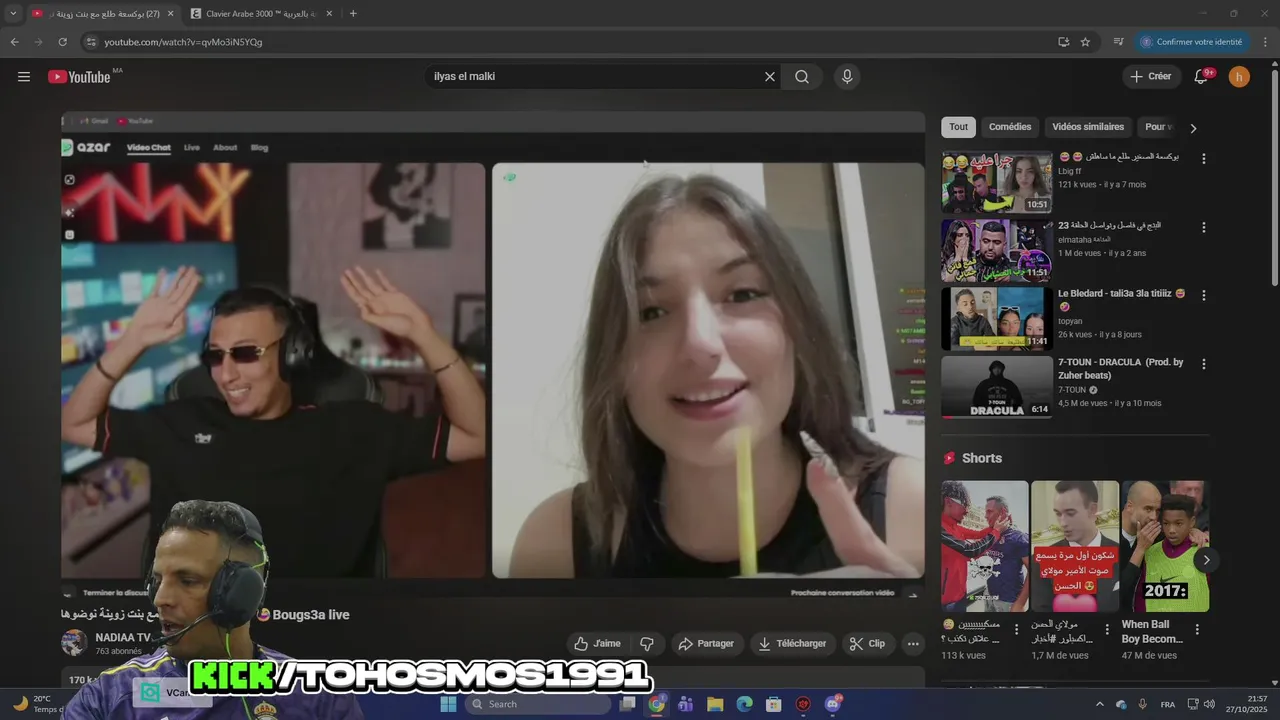This screenshot has width=1280, height=720.
Task: Open the NADIAA TV channel avatar
Action: pyautogui.click(x=74, y=643)
